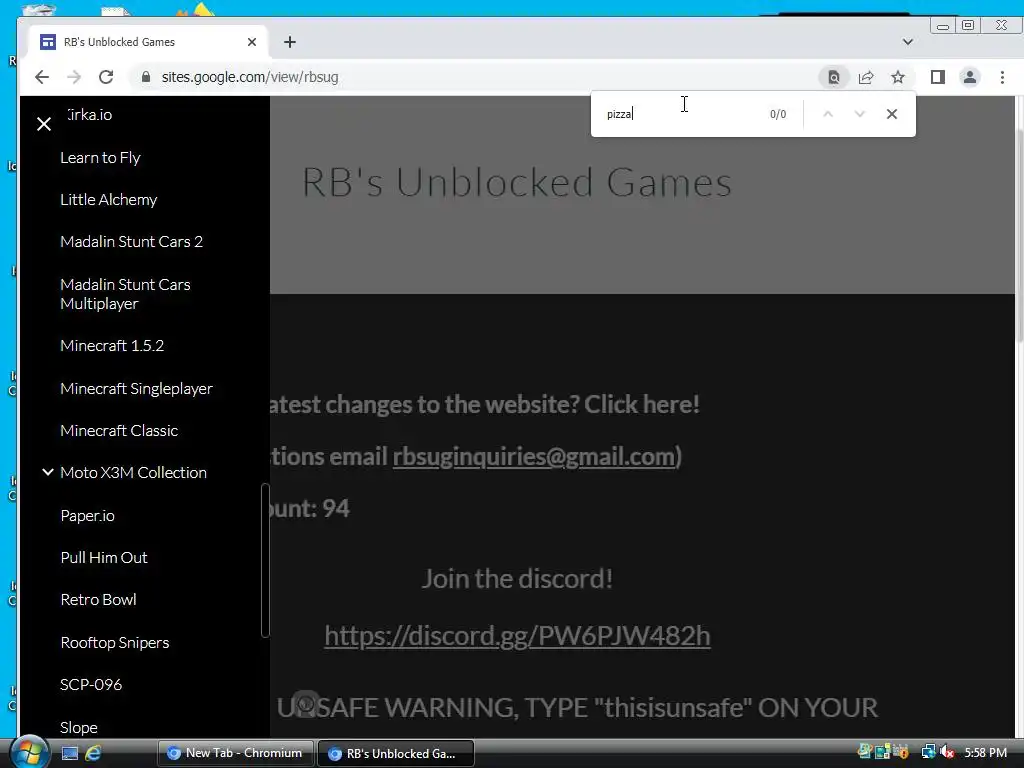Viewport: 1024px width, 768px height.
Task: Open Moto X3M Collection page
Action: pyautogui.click(x=133, y=473)
